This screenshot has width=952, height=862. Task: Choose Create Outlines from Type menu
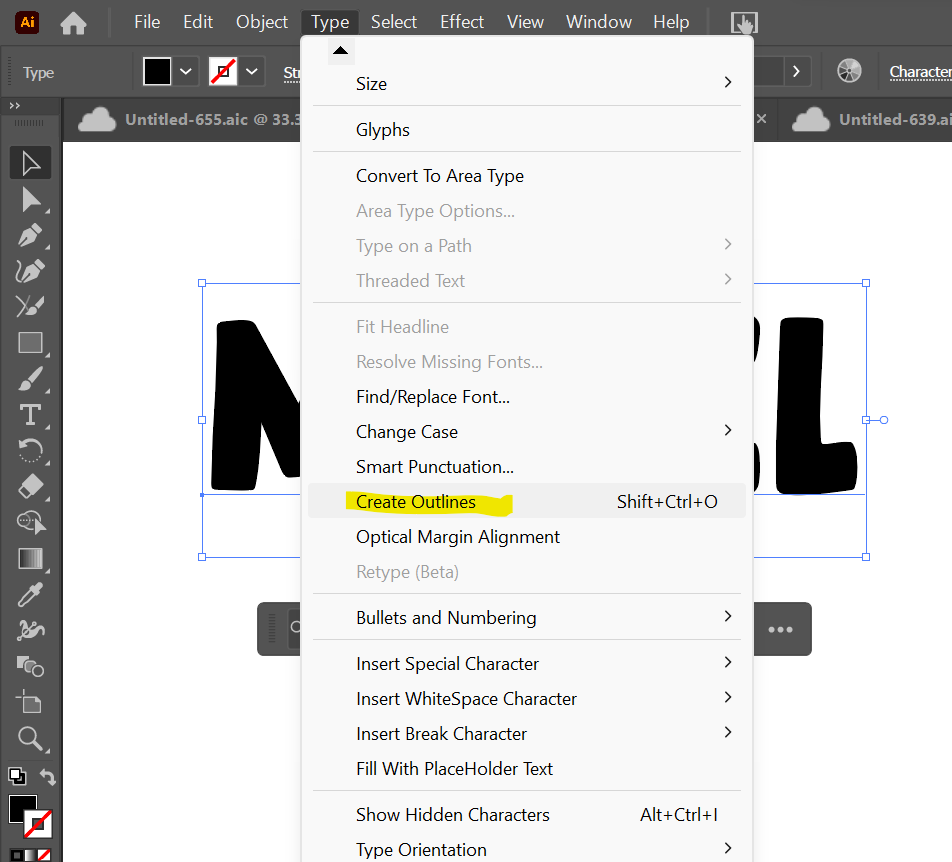click(x=415, y=502)
